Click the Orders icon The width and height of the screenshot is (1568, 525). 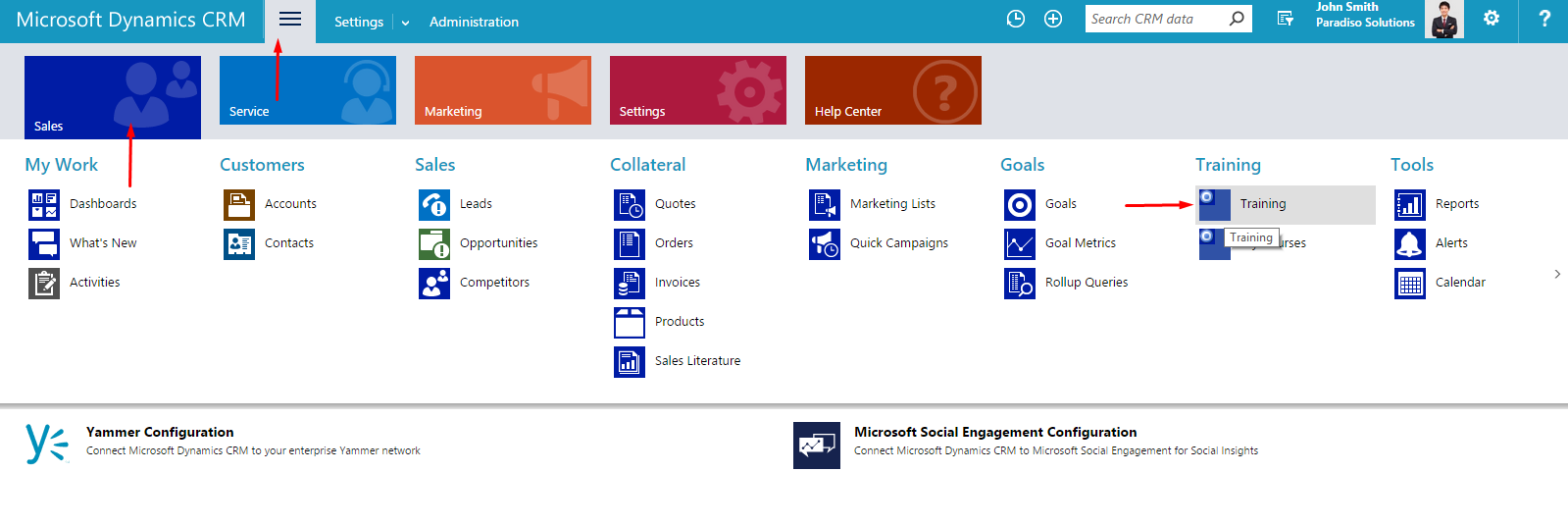click(x=630, y=243)
